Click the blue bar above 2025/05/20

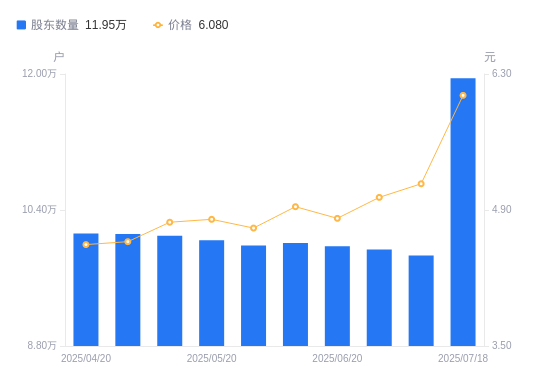coord(212,293)
